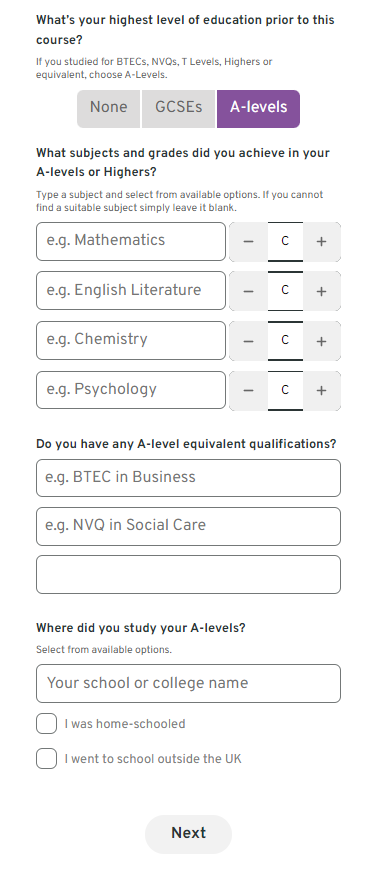Lower the English Literature grade using minus
This screenshot has height=872, width=370.
249,291
